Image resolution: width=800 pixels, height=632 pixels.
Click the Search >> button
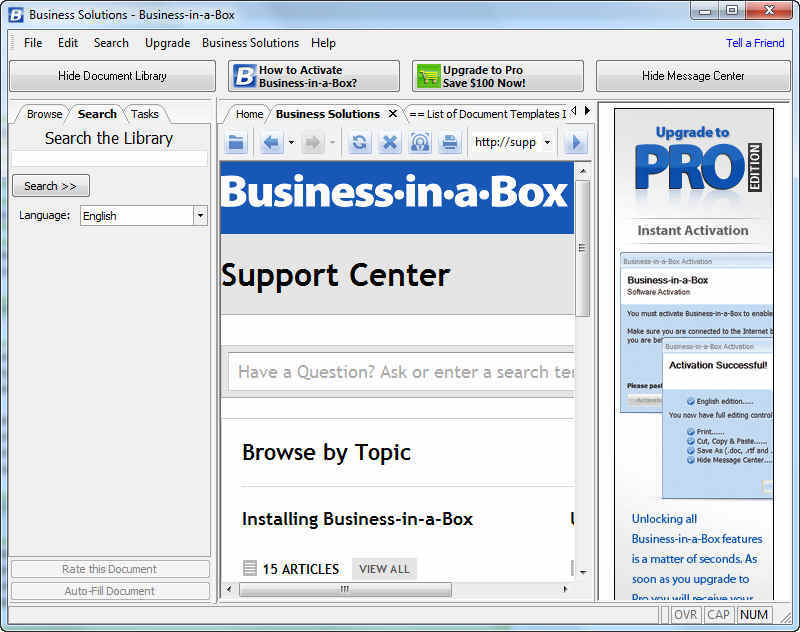pyautogui.click(x=50, y=186)
